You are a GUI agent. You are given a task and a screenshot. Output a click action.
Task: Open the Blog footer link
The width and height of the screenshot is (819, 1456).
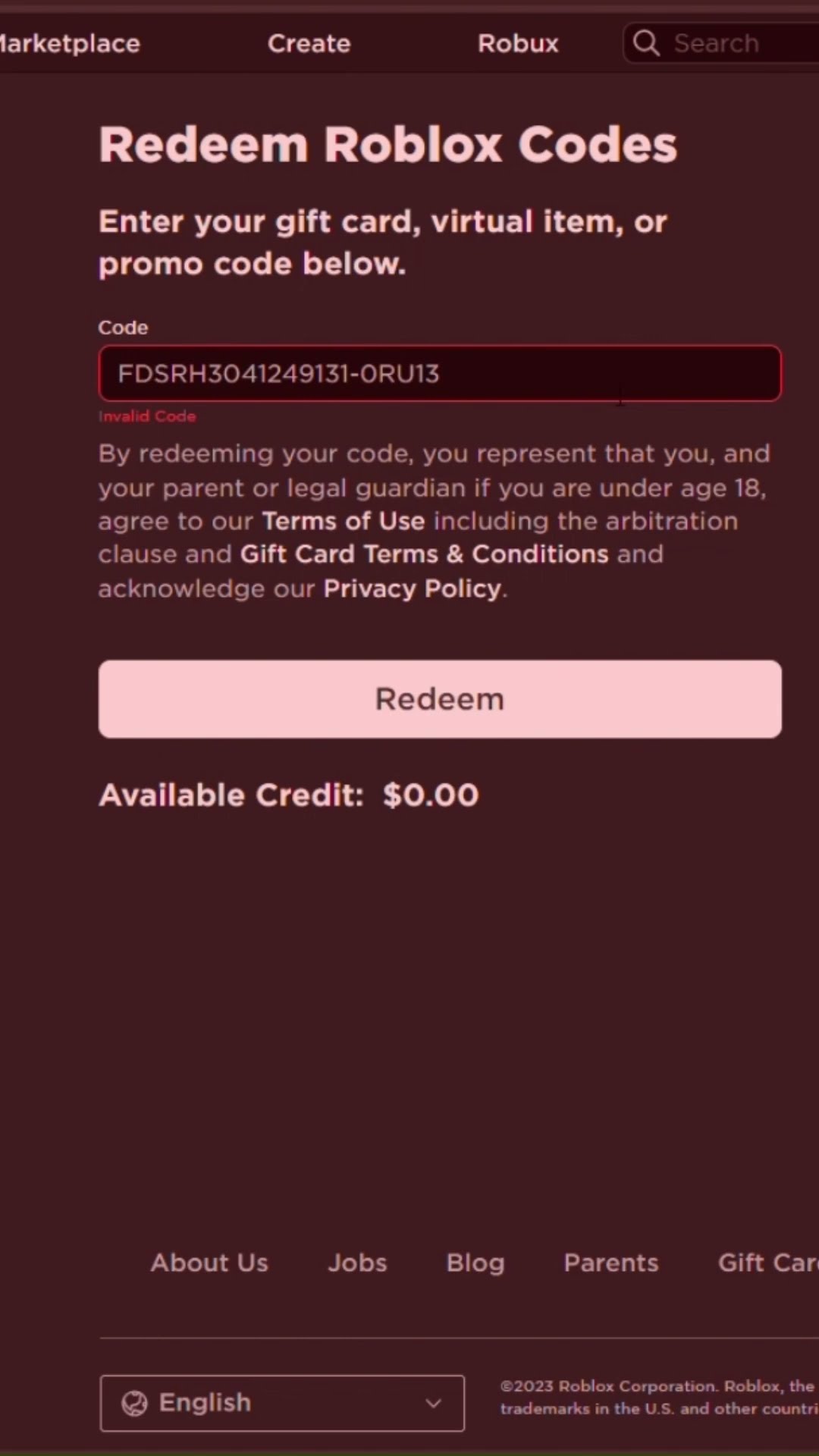475,1263
